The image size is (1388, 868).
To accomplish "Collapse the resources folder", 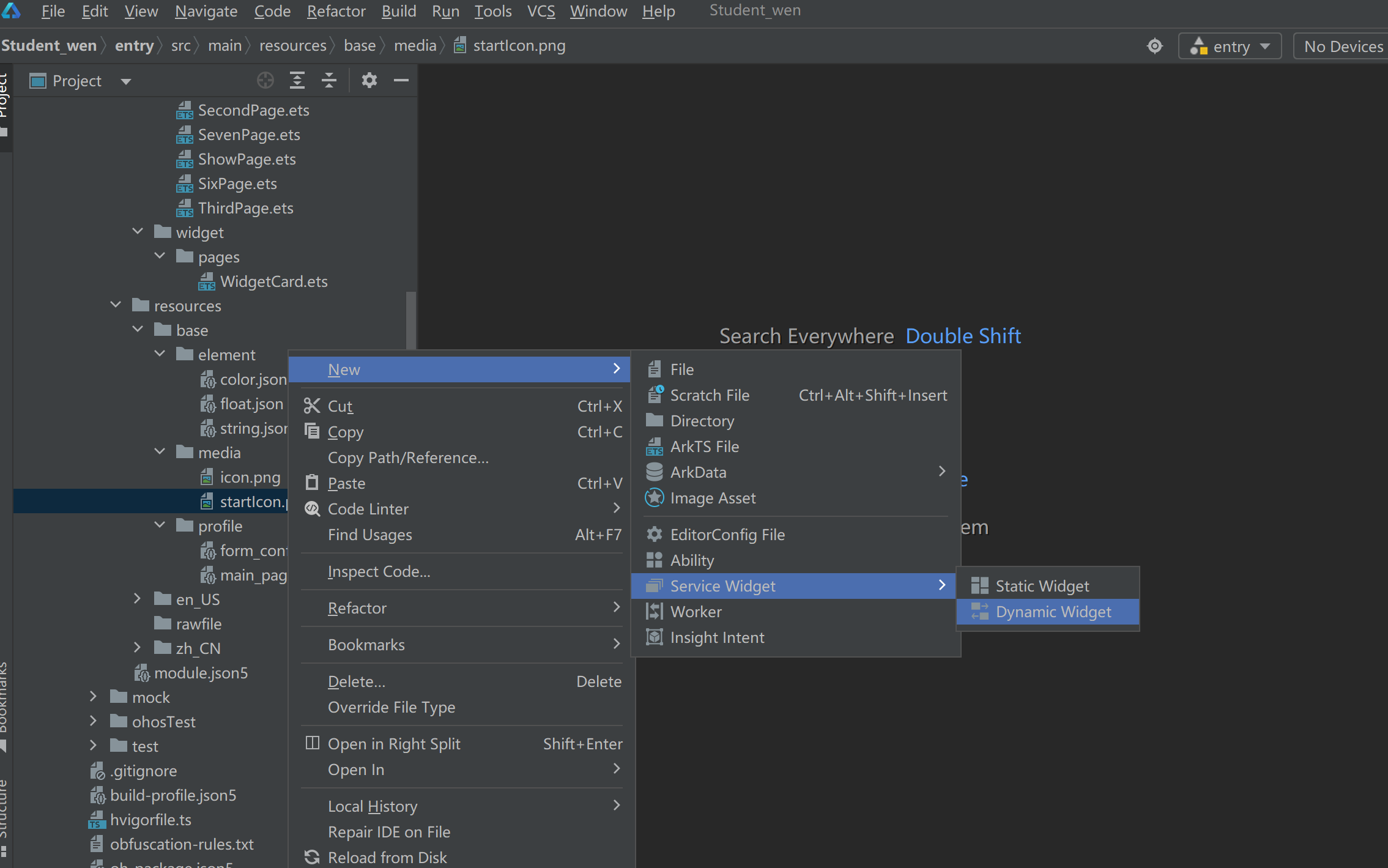I will coord(116,305).
